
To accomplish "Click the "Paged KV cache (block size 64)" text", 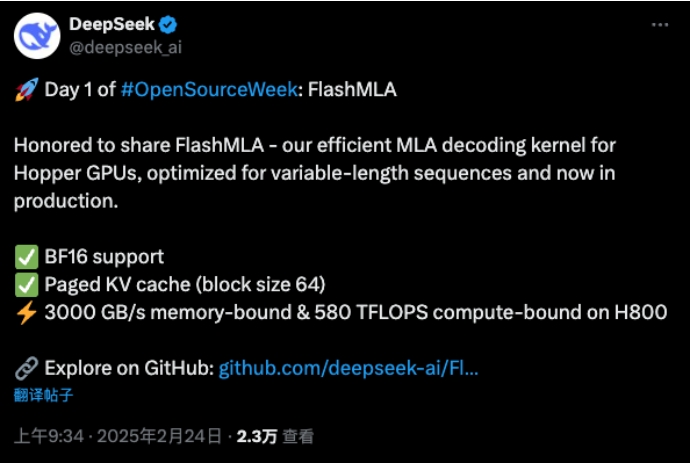I will coord(185,285).
